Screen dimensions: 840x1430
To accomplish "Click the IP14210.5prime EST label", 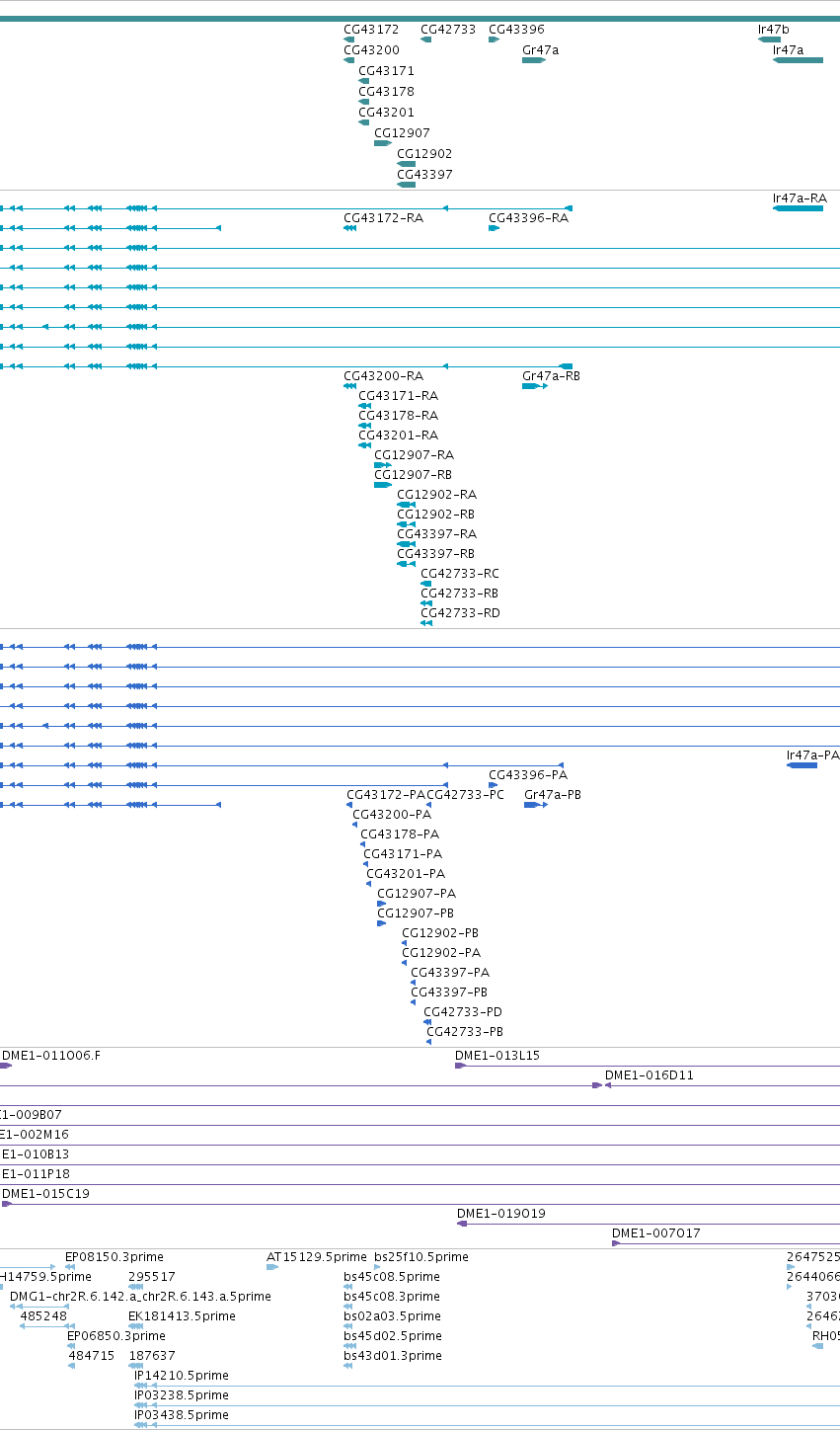I will pos(182,1376).
